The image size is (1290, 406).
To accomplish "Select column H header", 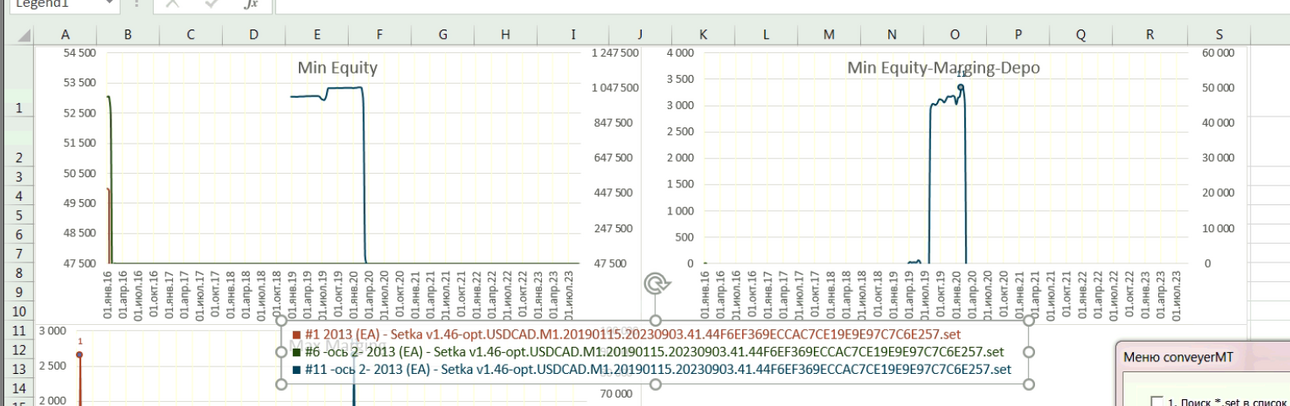I will coord(505,35).
